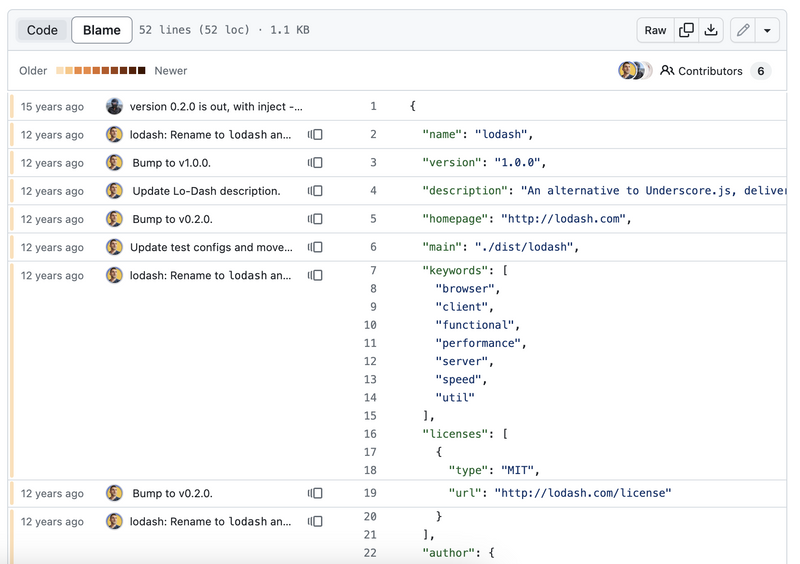View blame prior to Update test configs change
The width and height of the screenshot is (800, 564).
tap(315, 247)
